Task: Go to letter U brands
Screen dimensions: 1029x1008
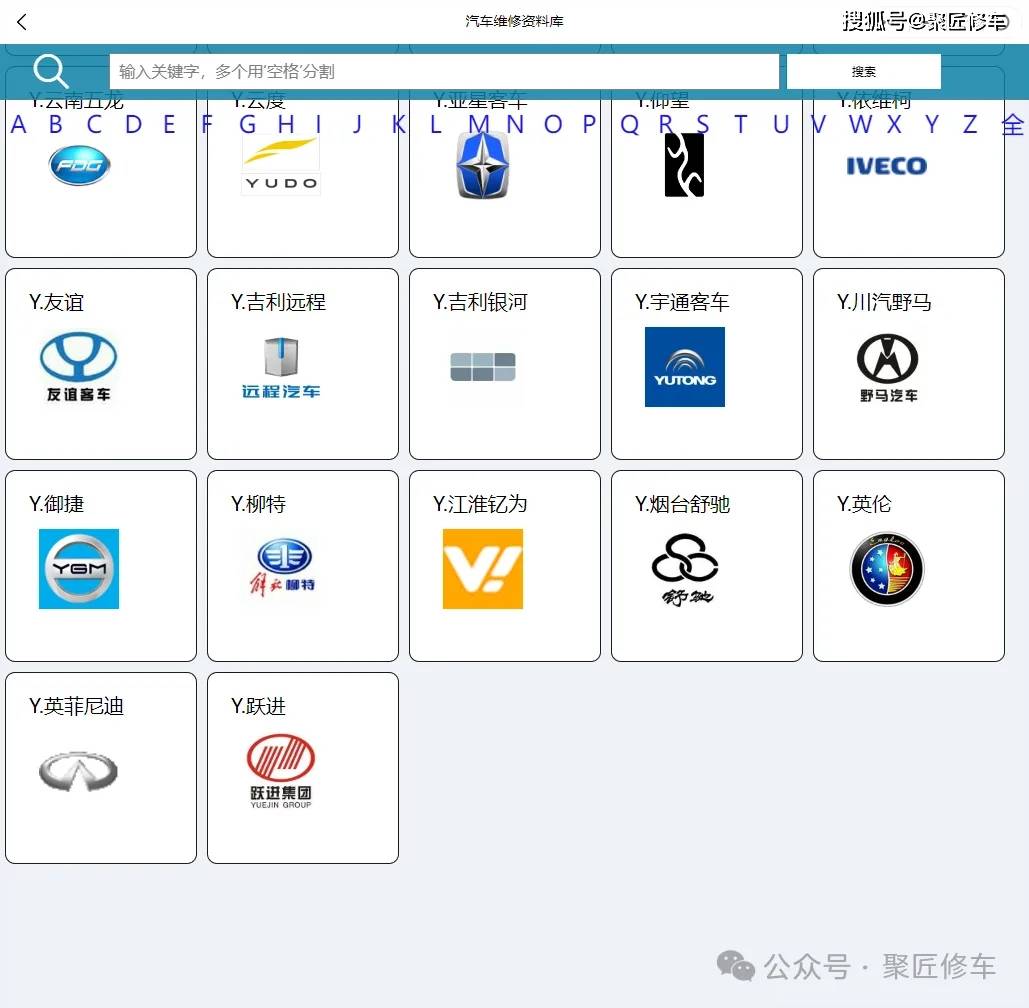Action: pos(781,124)
